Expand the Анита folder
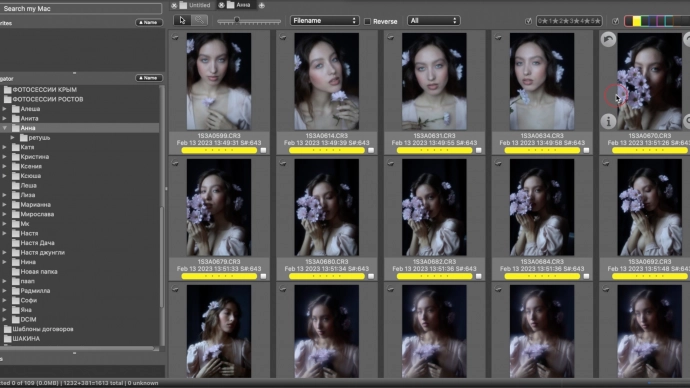Image resolution: width=690 pixels, height=388 pixels. (x=5, y=118)
